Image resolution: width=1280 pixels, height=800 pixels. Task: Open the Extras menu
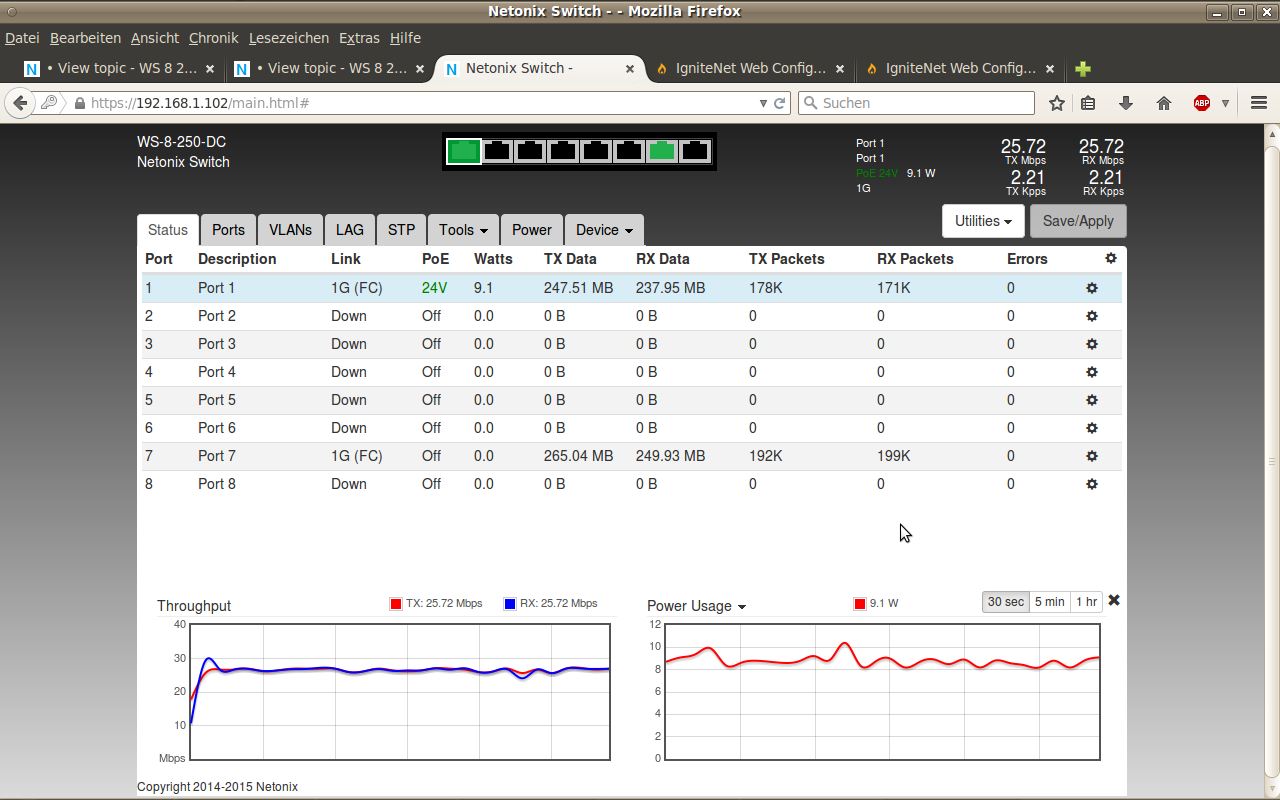click(x=359, y=38)
